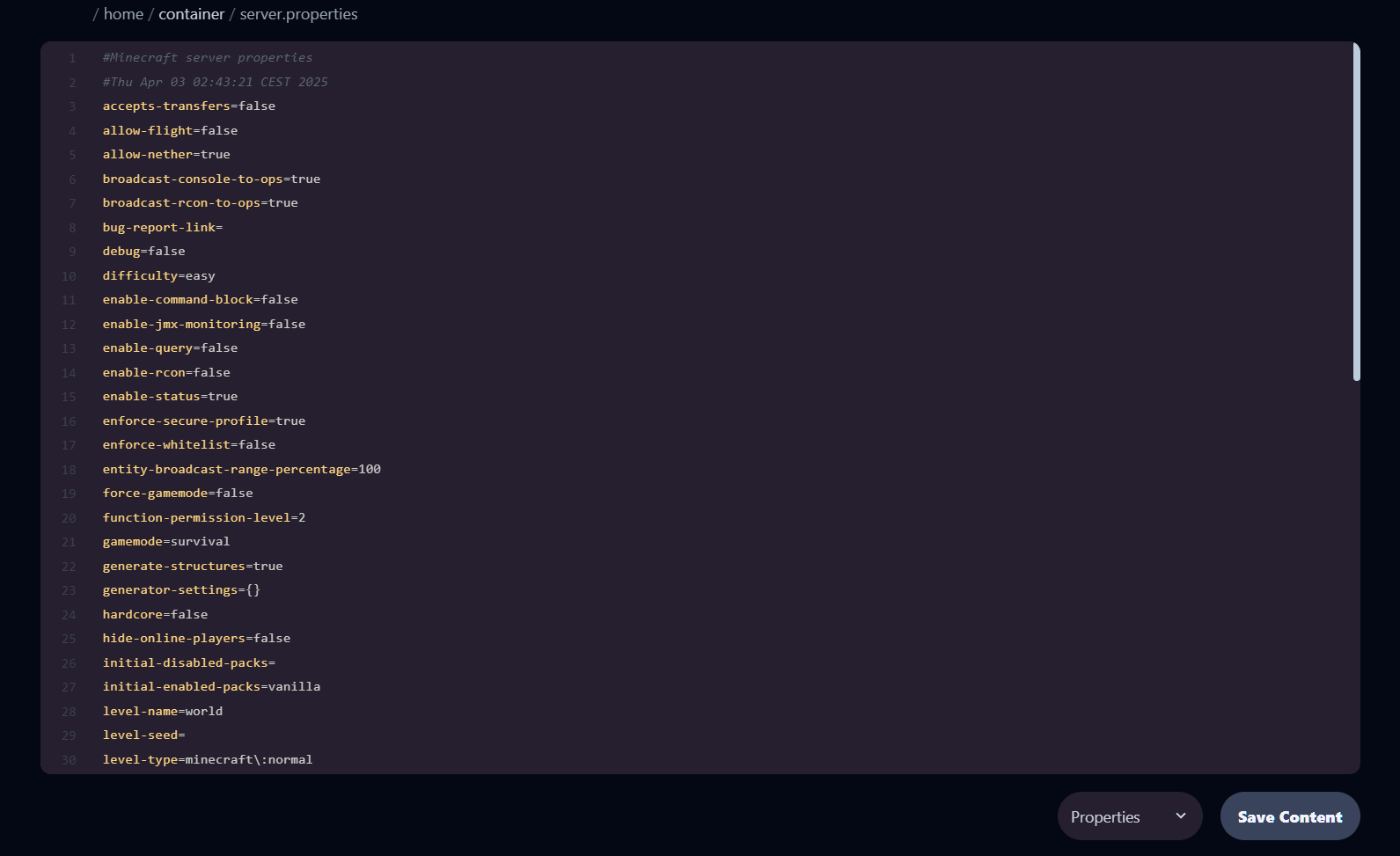
Task: Click the editor's vertical scrollbar thumb
Action: [x=1356, y=211]
